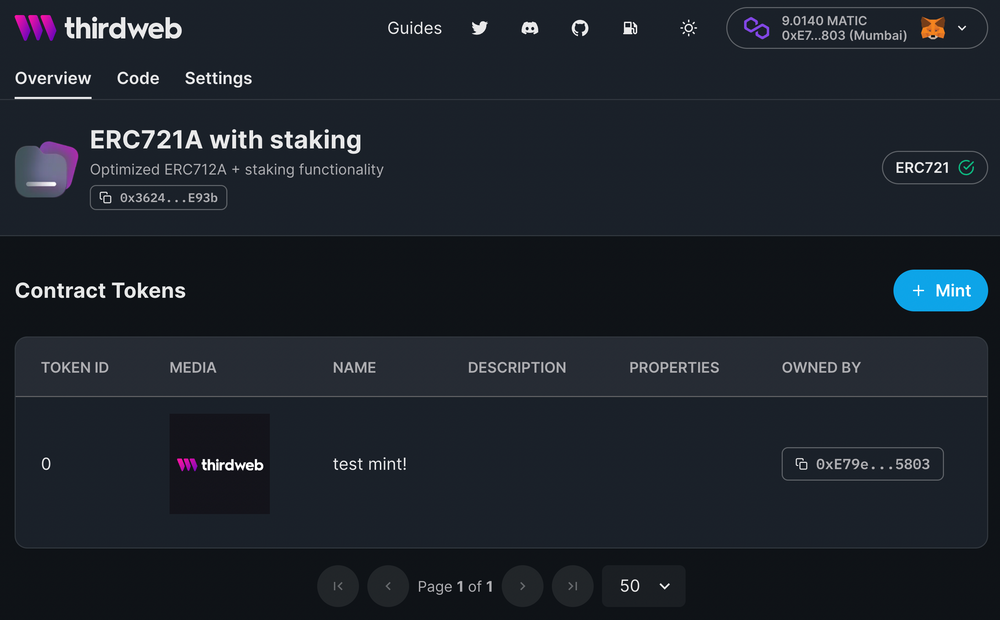Open the Guides link
The height and width of the screenshot is (620, 1000).
click(414, 28)
